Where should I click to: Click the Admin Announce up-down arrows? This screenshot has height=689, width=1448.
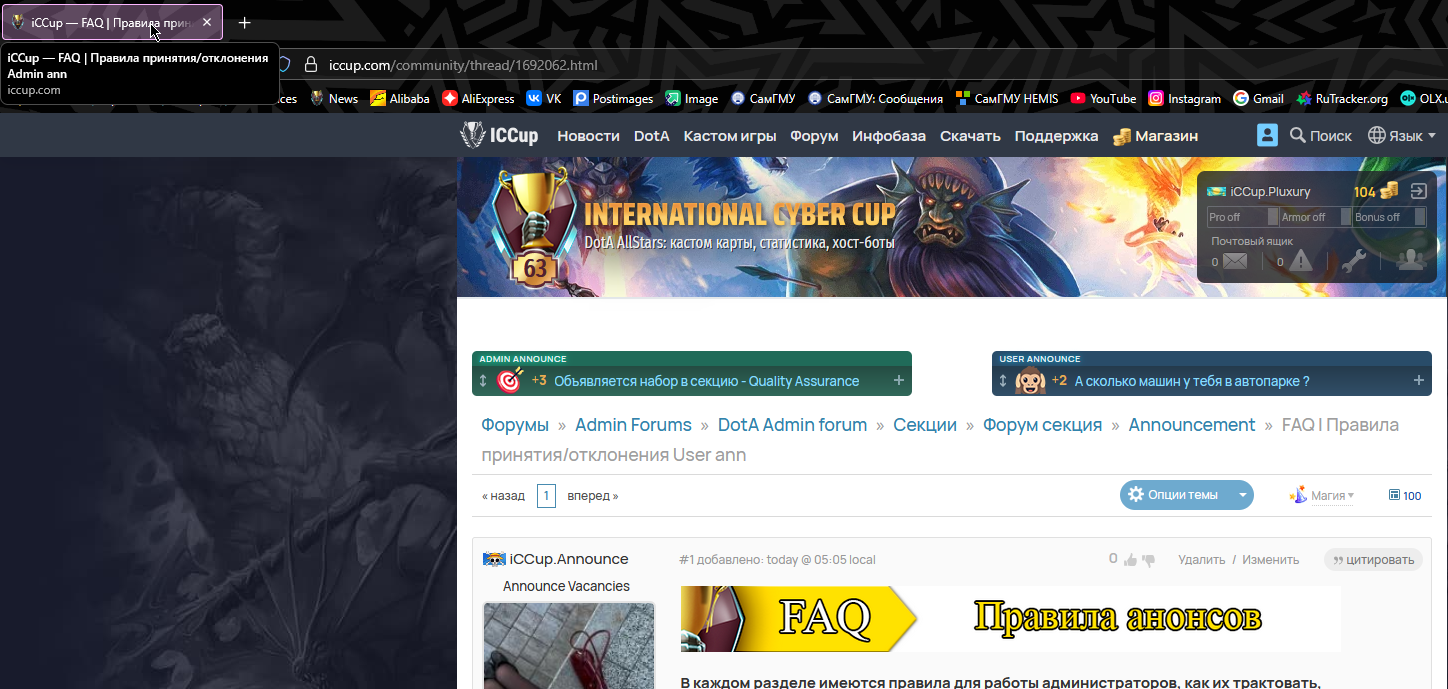click(483, 381)
